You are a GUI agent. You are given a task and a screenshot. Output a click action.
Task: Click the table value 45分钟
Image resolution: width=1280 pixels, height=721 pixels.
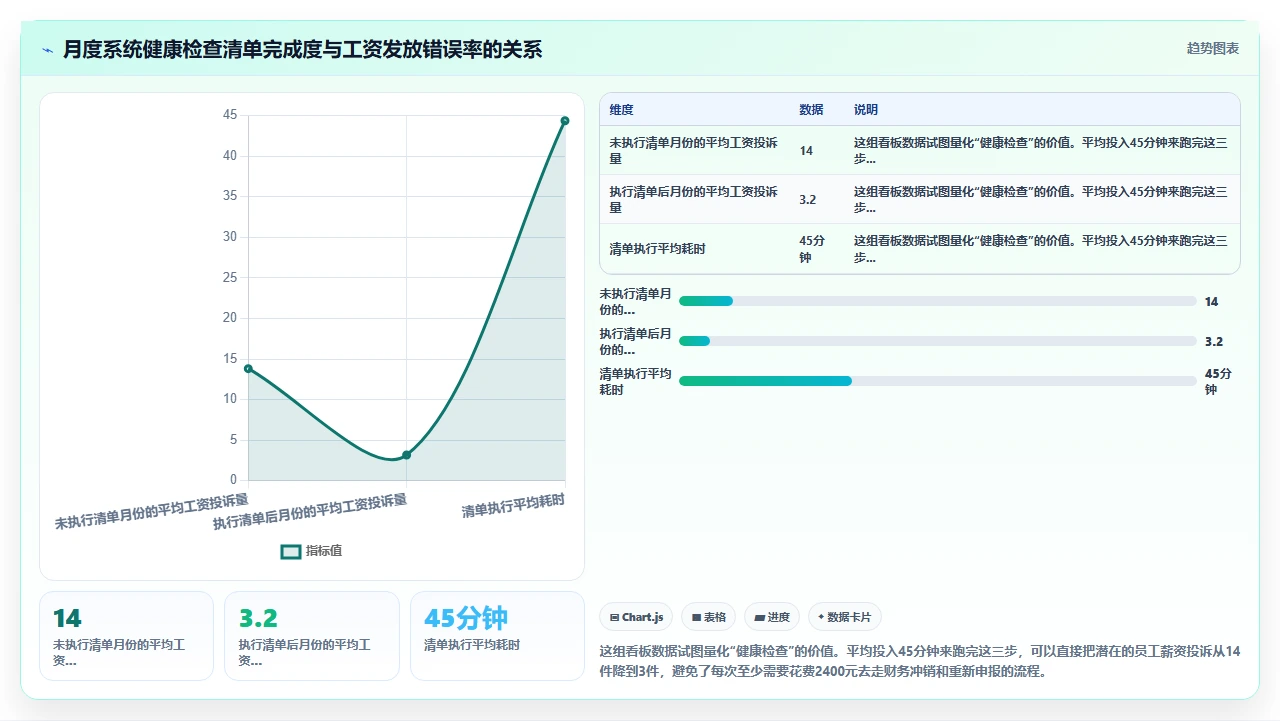click(x=812, y=249)
